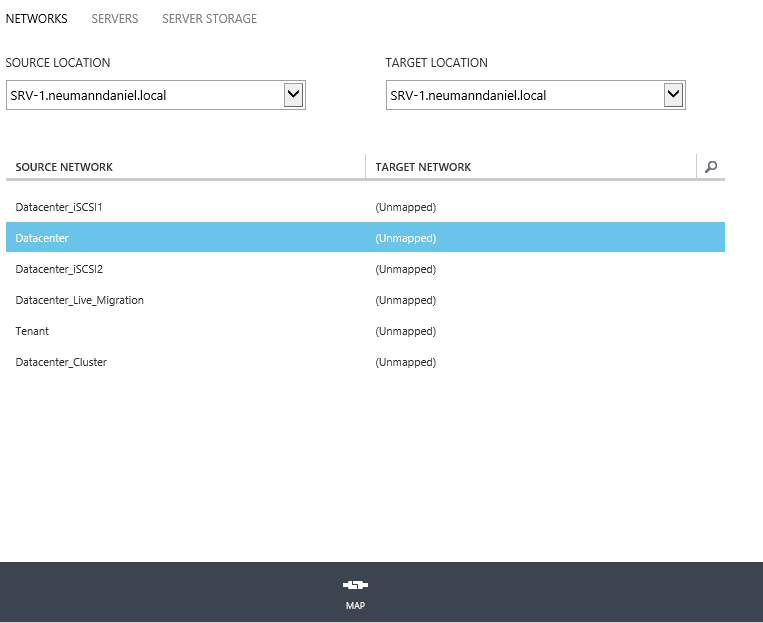Click Unmapped target for Datacenter_Cluster
Viewport: 763px width, 623px height.
405,362
